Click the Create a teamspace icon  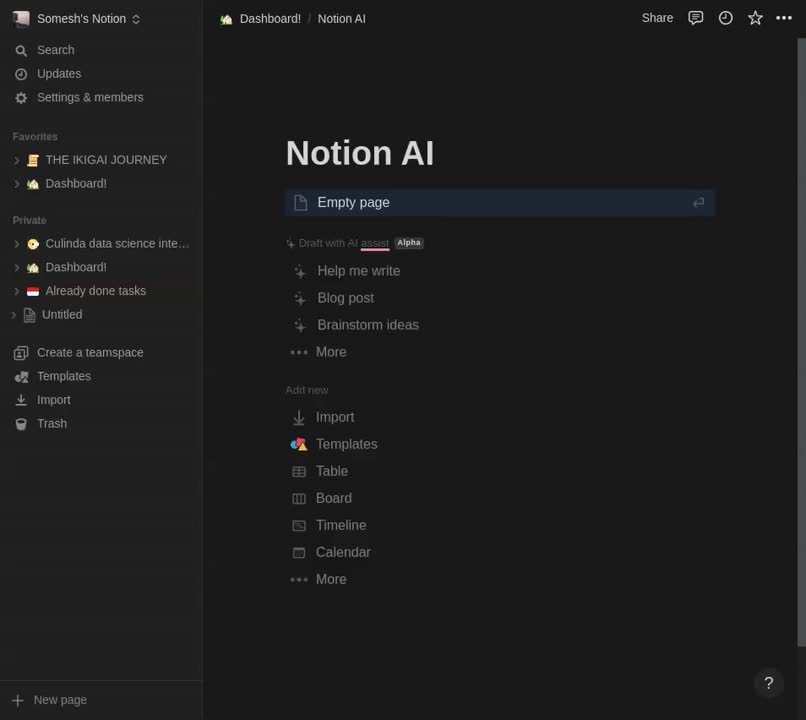[21, 353]
